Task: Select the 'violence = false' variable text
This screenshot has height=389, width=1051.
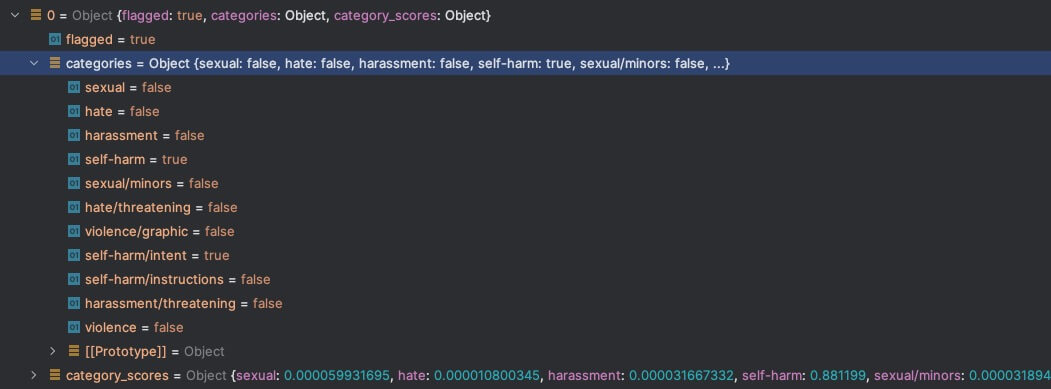Action: 134,327
